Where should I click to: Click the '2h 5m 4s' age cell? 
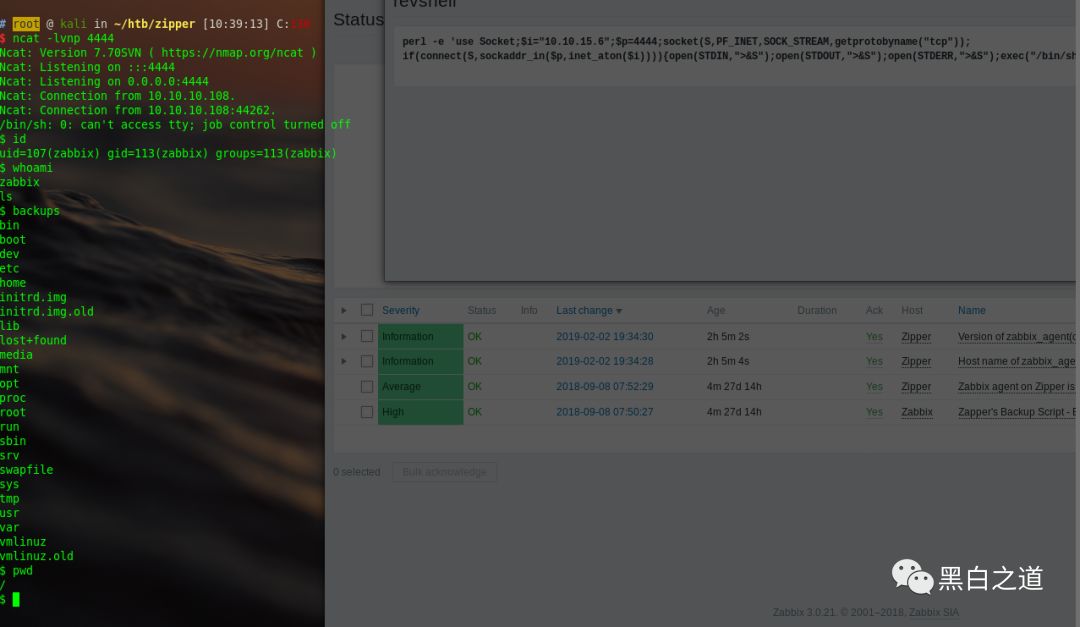coord(727,361)
